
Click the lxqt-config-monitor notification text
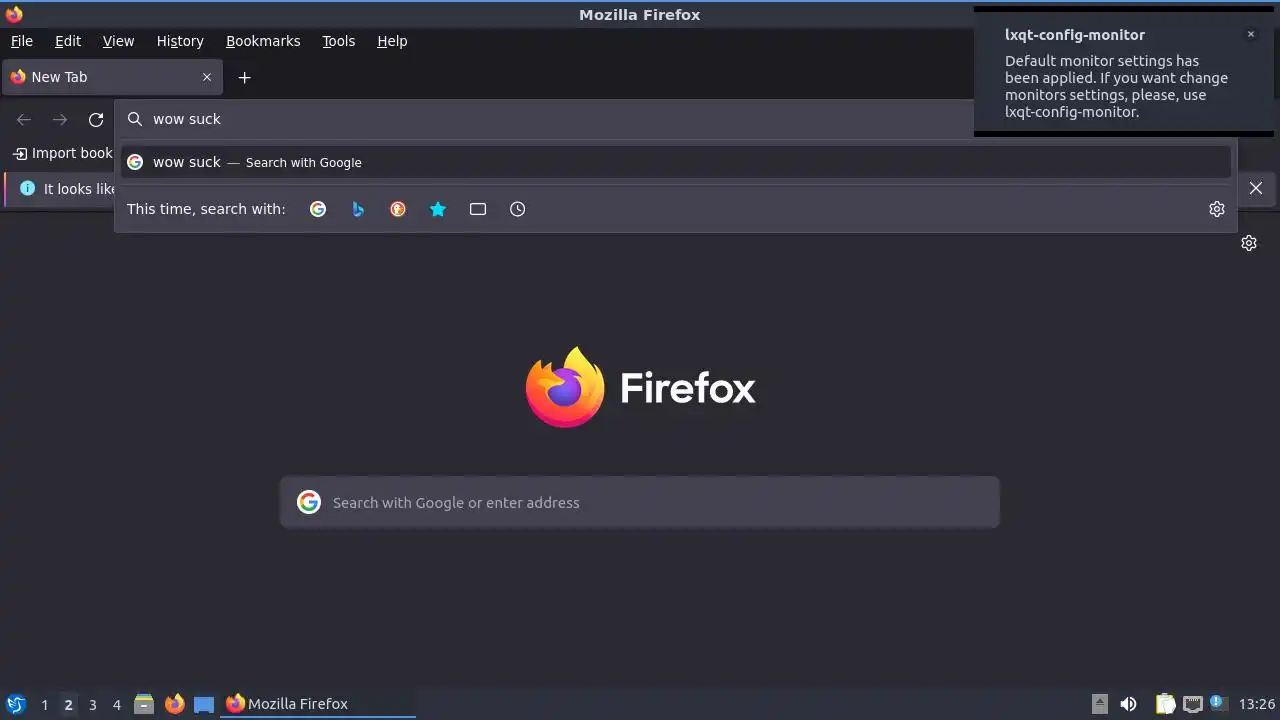(x=1116, y=86)
